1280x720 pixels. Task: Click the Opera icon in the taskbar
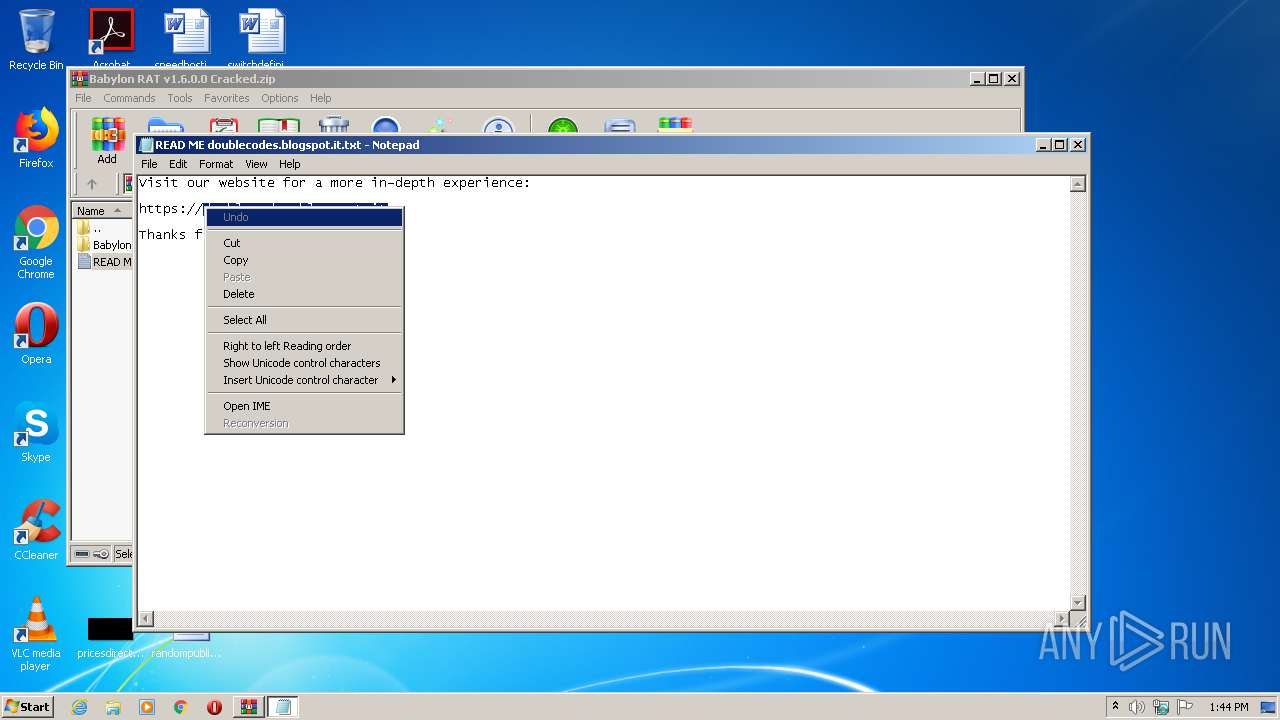click(x=214, y=707)
